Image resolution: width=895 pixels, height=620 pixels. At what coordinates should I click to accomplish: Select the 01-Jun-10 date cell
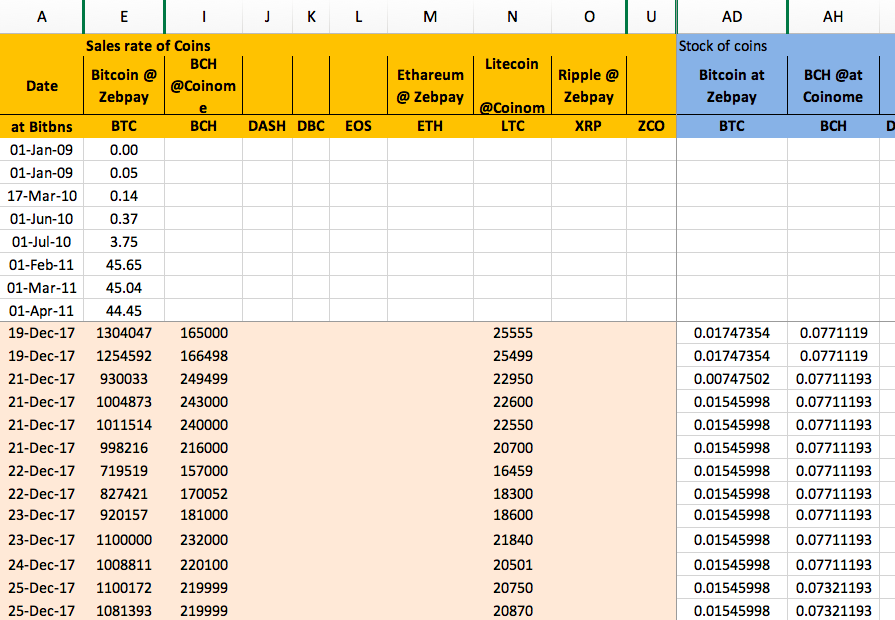pyautogui.click(x=42, y=219)
